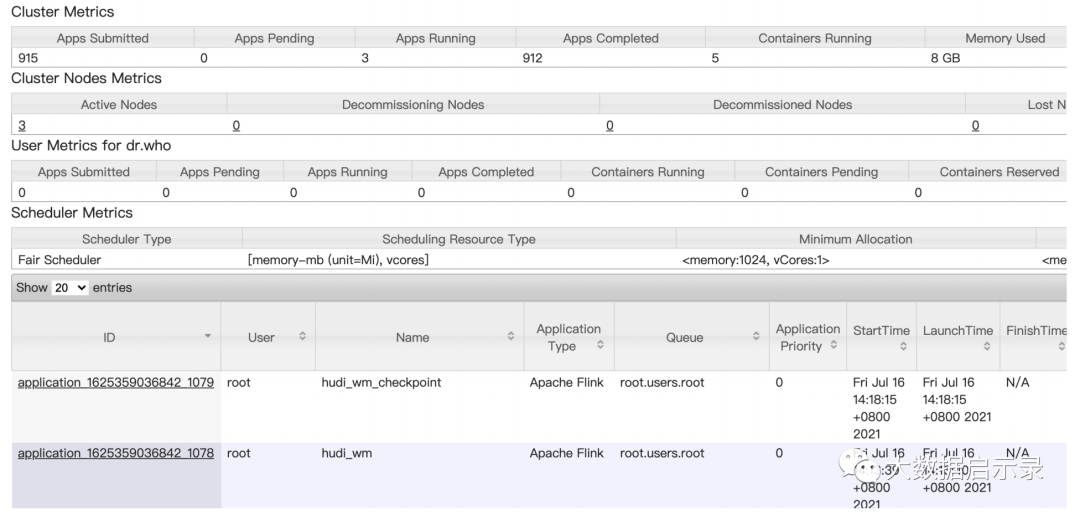Select the hudi_wm_checkpoint name cell
Viewport: 1080px width, 516px height.
point(381,383)
